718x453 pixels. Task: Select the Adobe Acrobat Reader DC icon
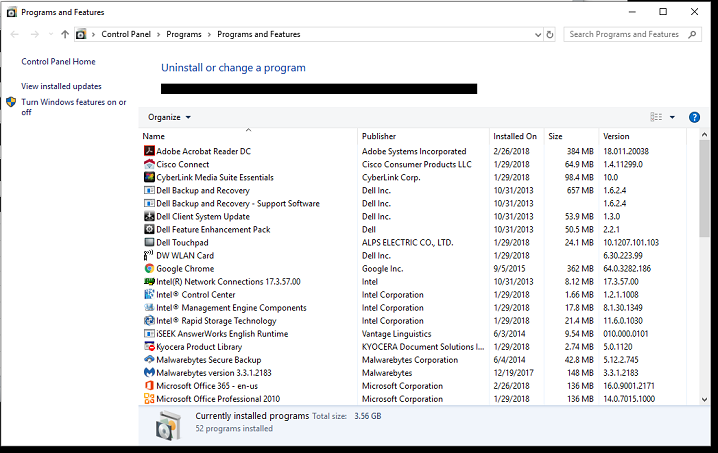tap(149, 151)
